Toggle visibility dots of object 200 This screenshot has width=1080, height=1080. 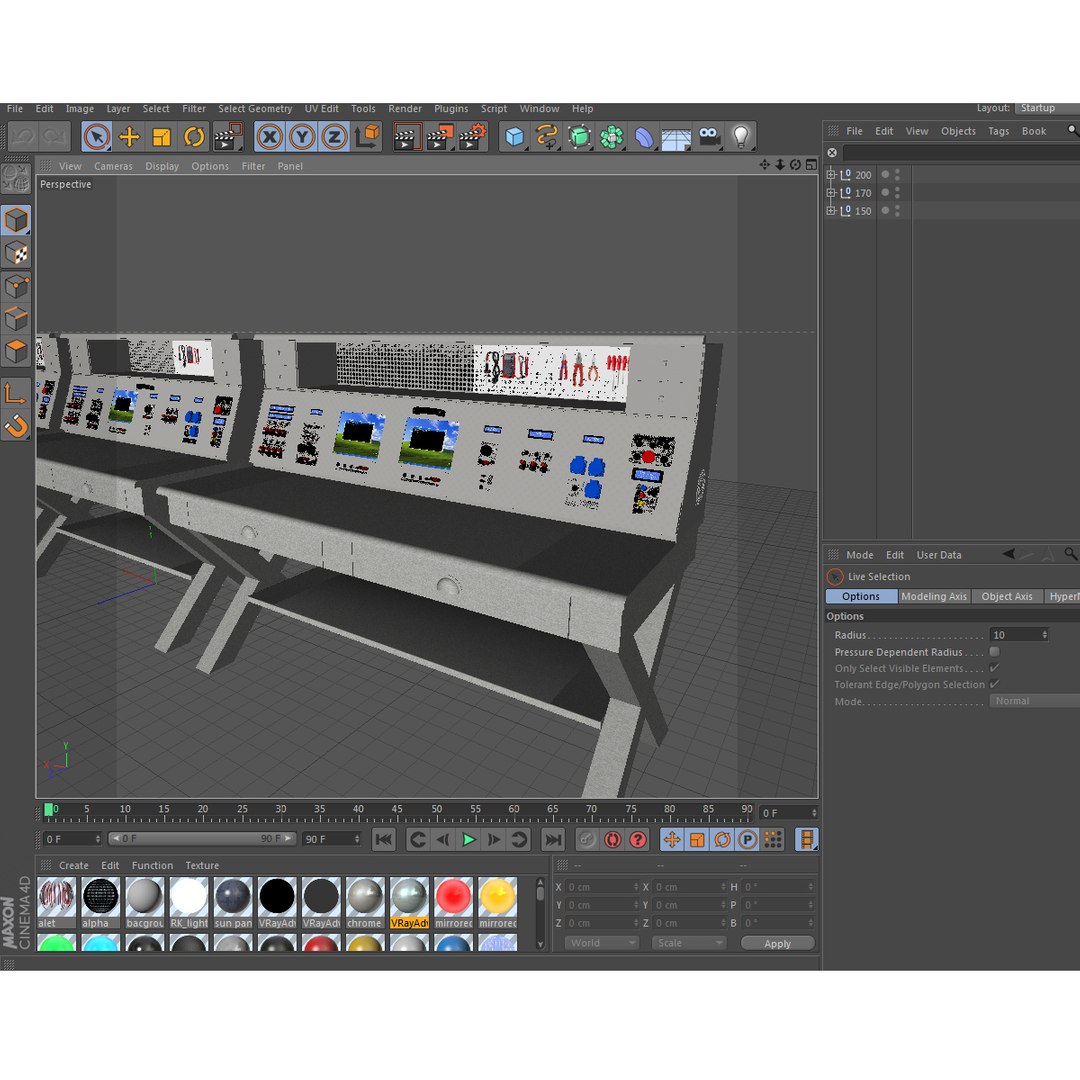tap(897, 175)
